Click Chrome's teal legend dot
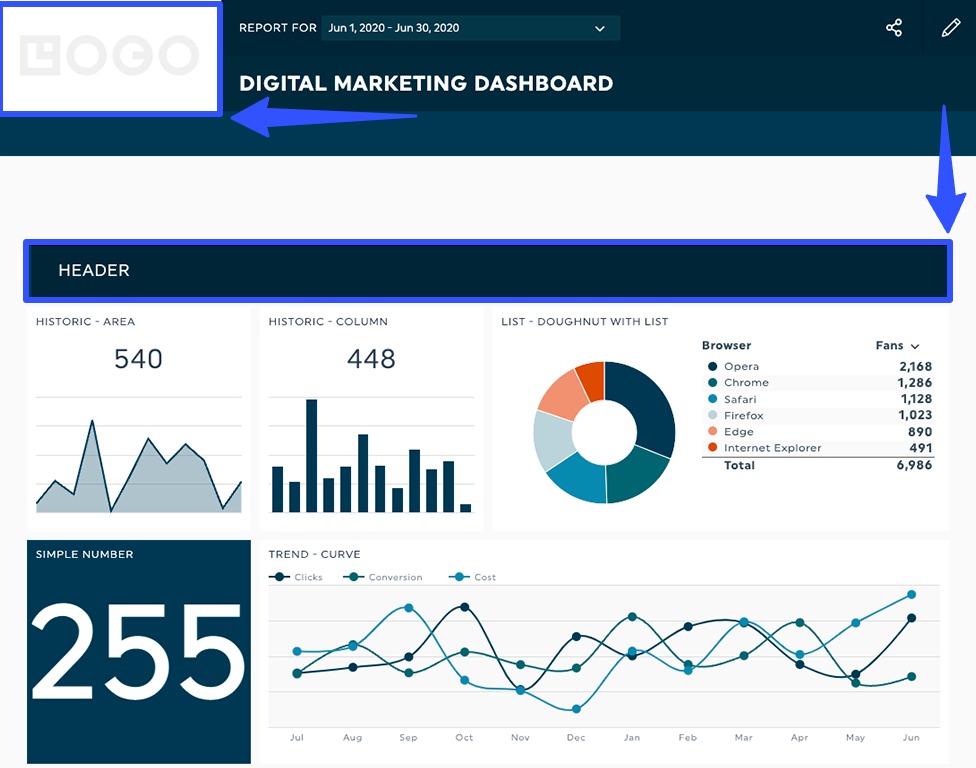 click(713, 382)
